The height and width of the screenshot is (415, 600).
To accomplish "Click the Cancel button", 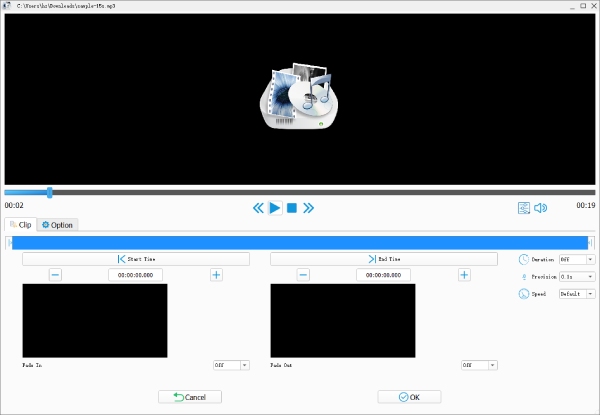I will point(190,397).
